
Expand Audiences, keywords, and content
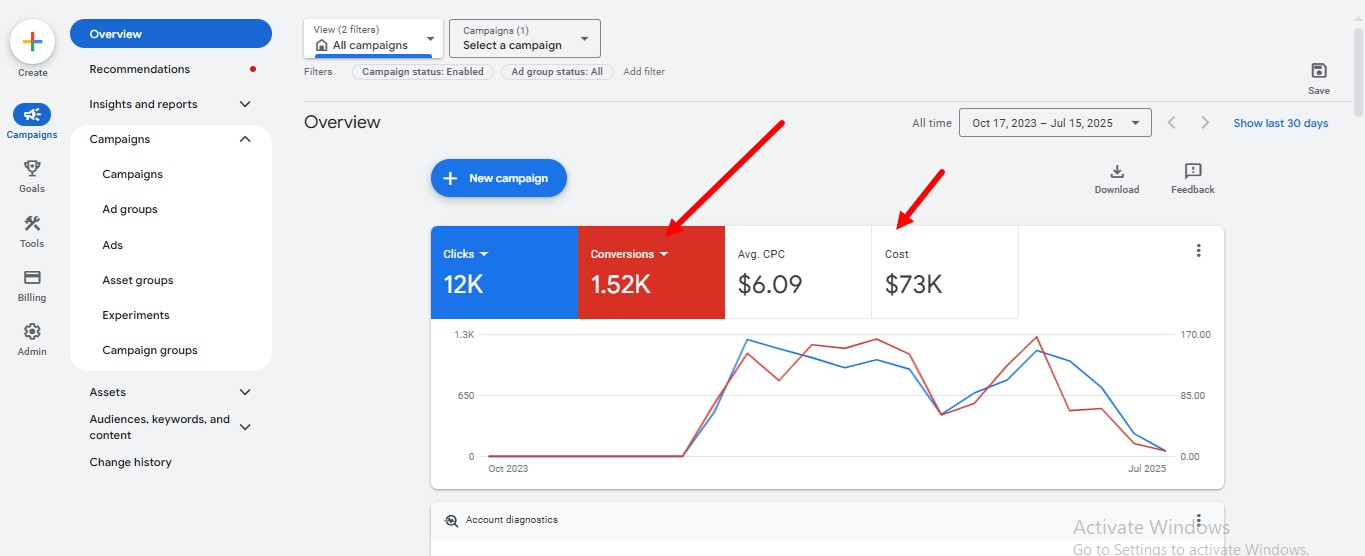[245, 427]
